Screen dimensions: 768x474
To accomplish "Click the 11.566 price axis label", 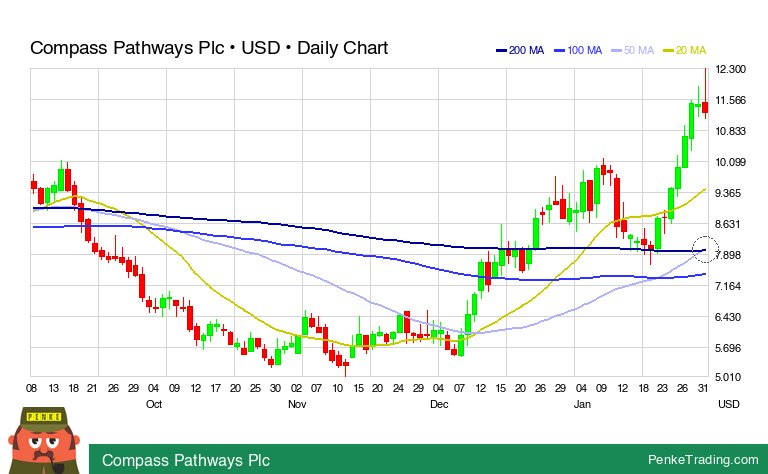I will pyautogui.click(x=730, y=100).
